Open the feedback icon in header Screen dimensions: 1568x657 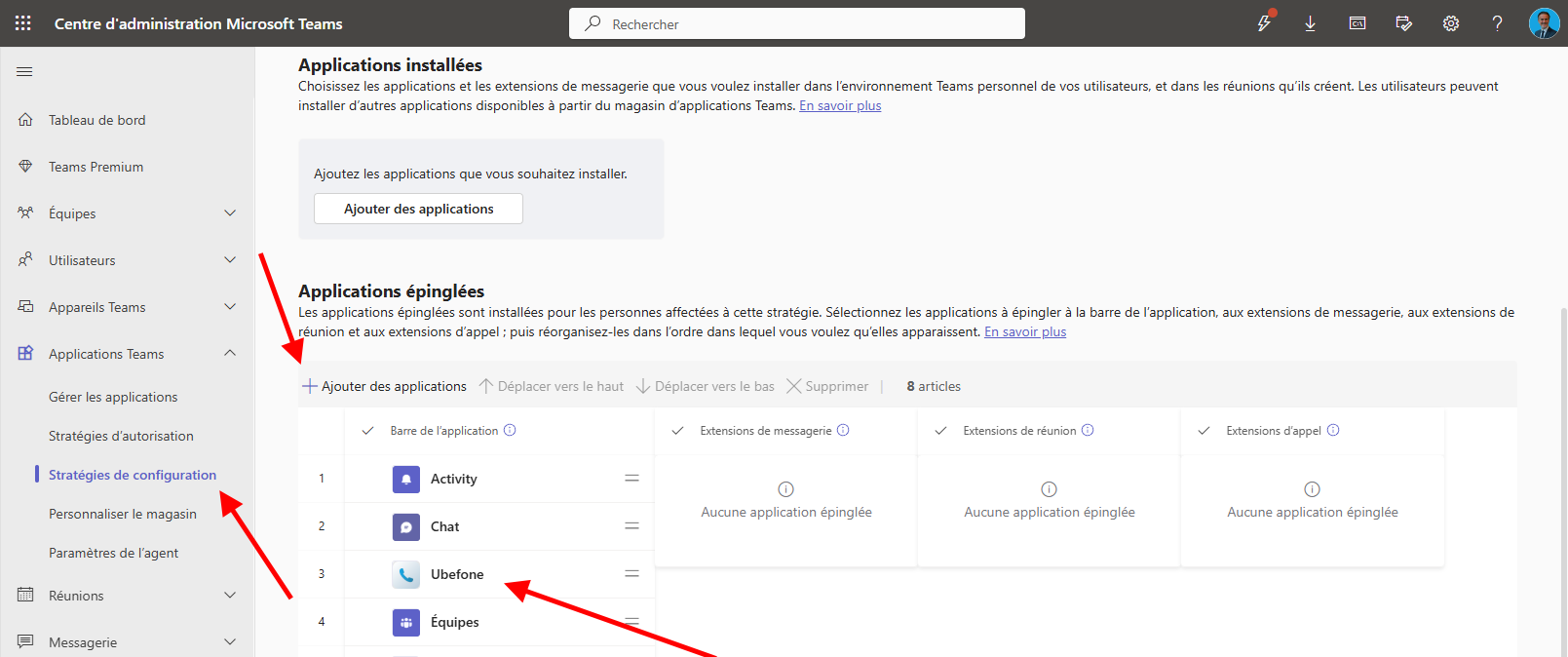tap(1404, 23)
